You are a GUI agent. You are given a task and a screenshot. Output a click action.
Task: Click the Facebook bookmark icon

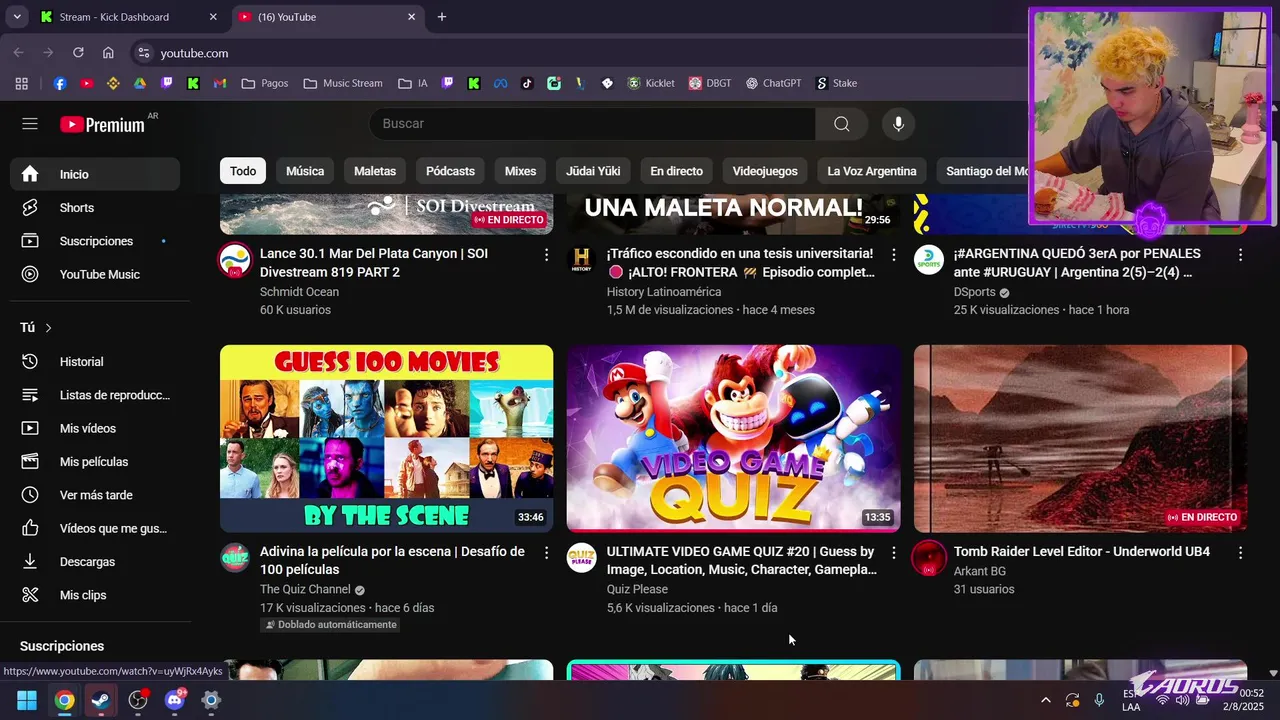point(60,83)
